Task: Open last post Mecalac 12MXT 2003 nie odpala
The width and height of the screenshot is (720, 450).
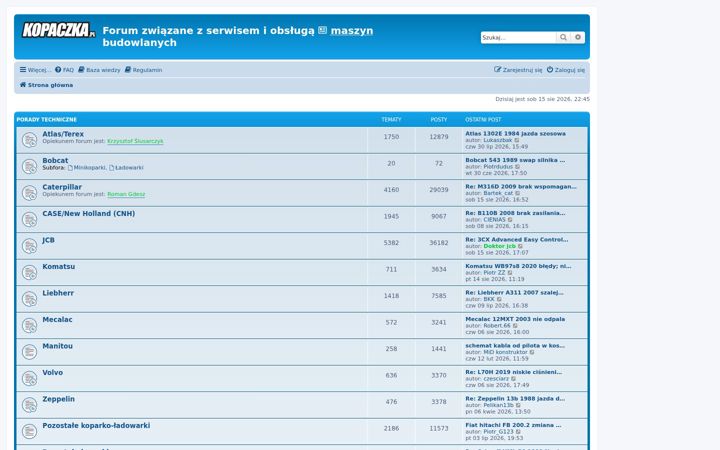Action: coord(515,319)
